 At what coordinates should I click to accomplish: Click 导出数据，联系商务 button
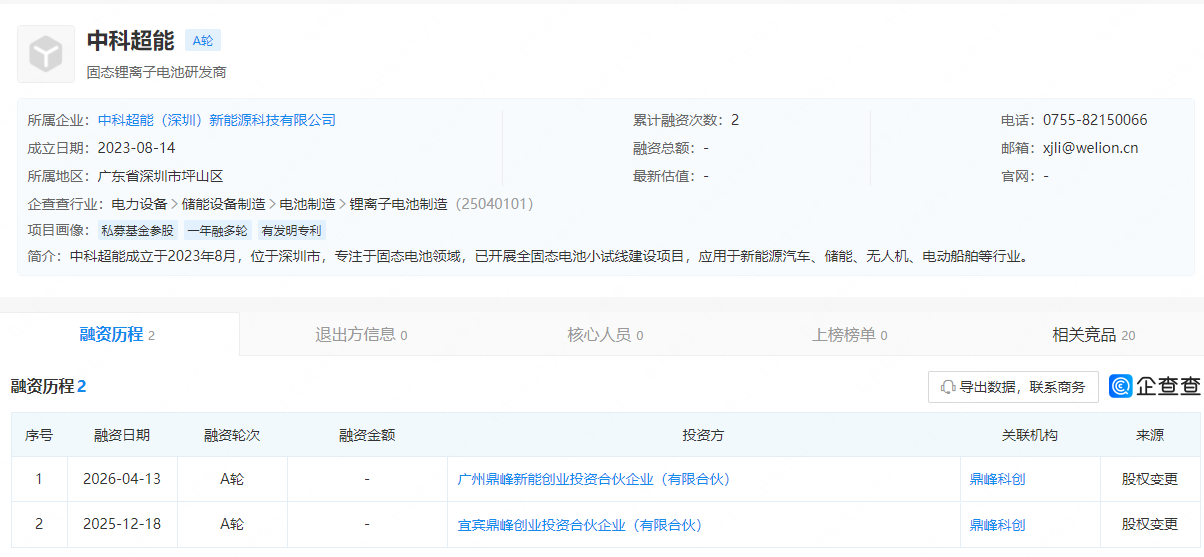(x=1013, y=387)
